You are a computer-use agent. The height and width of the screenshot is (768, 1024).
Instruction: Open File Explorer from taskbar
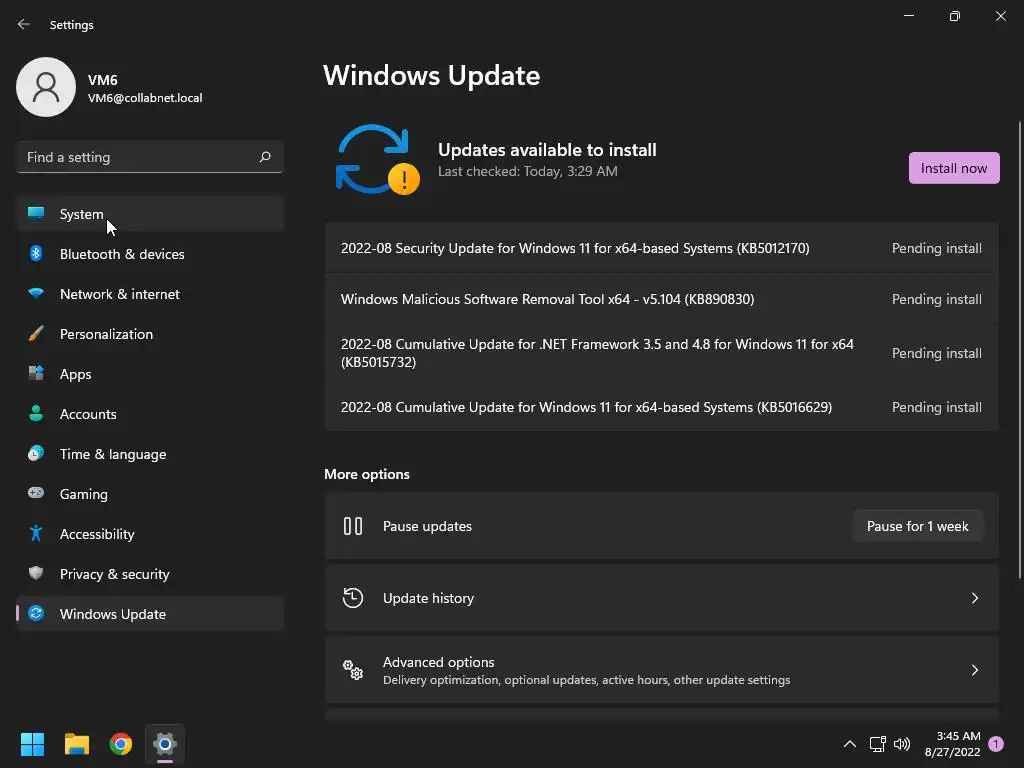click(76, 744)
